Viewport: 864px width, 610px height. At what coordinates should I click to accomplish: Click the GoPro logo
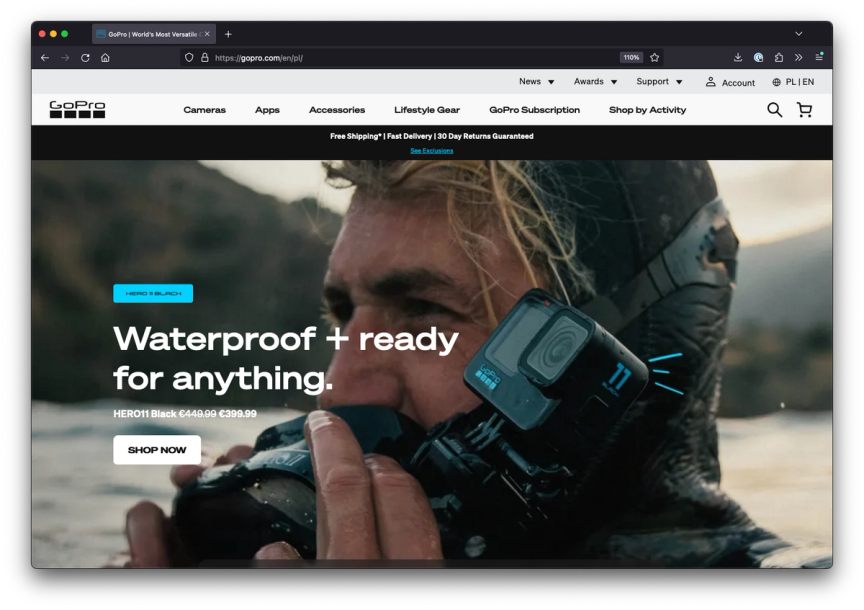point(77,109)
